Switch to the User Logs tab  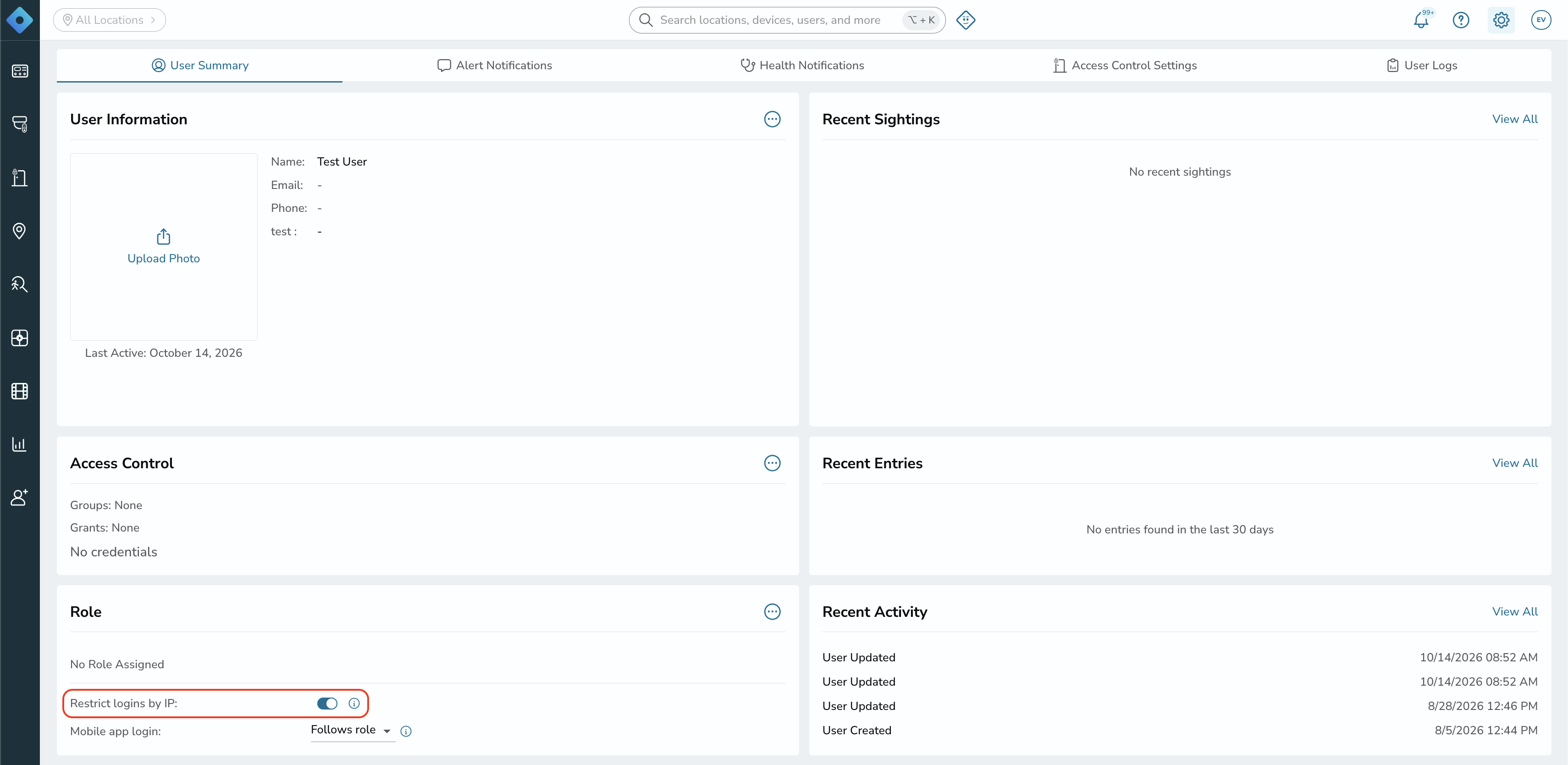[x=1422, y=65]
